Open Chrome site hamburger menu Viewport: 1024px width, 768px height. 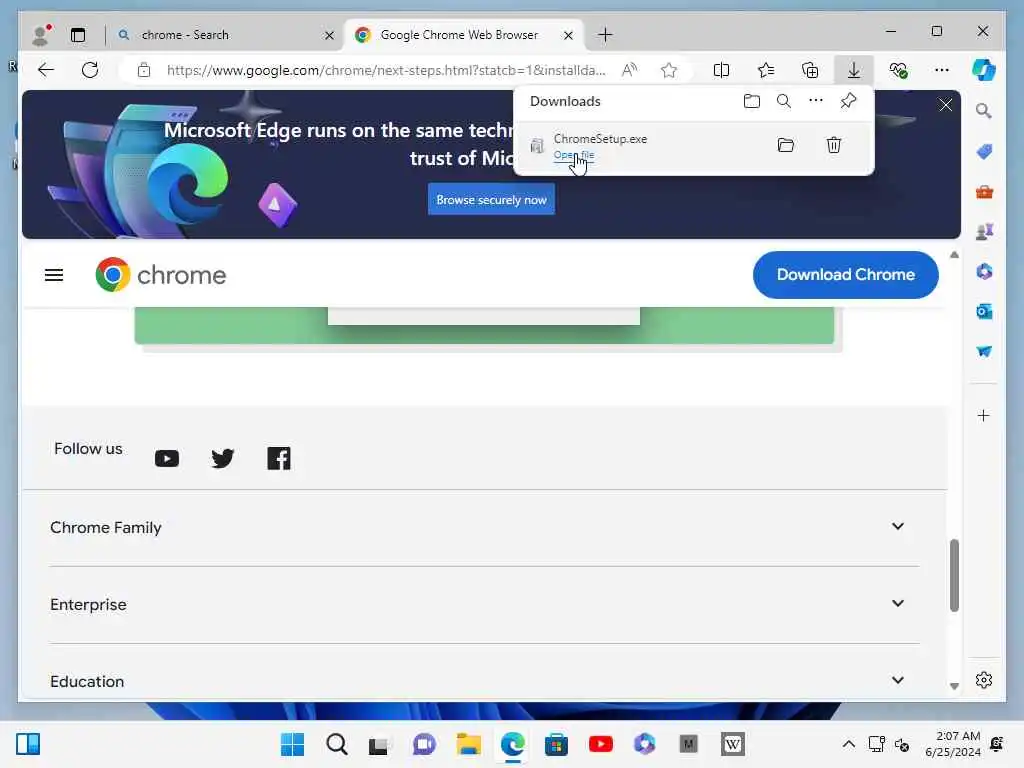[54, 275]
